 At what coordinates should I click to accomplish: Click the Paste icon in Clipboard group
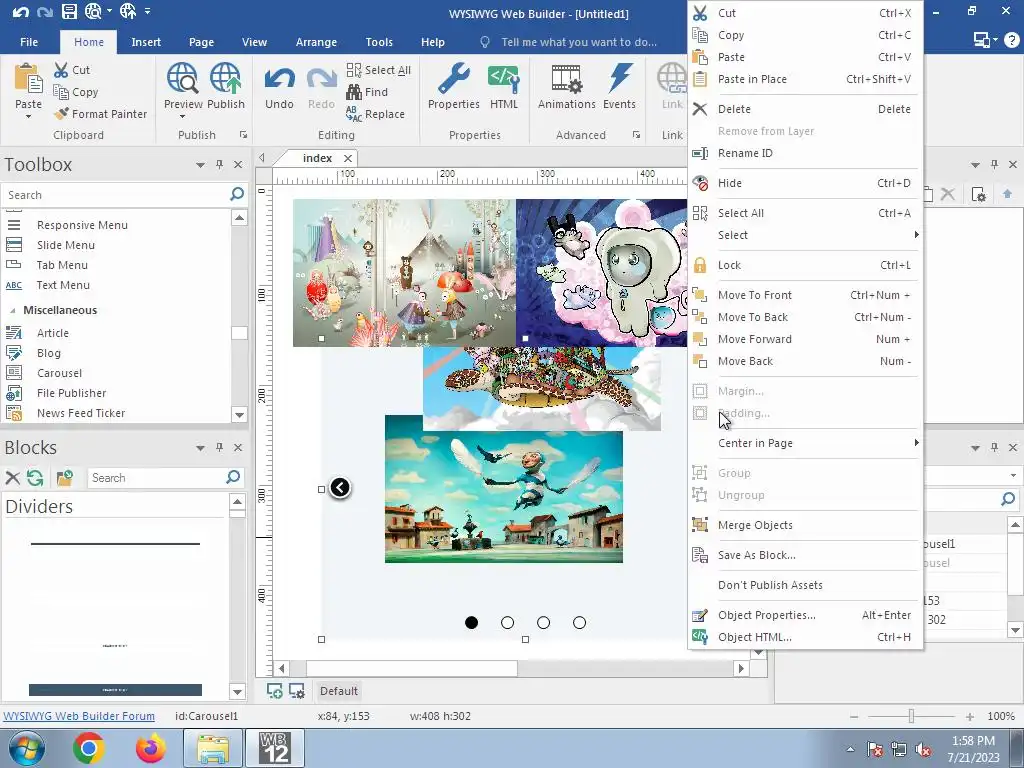coord(28,78)
